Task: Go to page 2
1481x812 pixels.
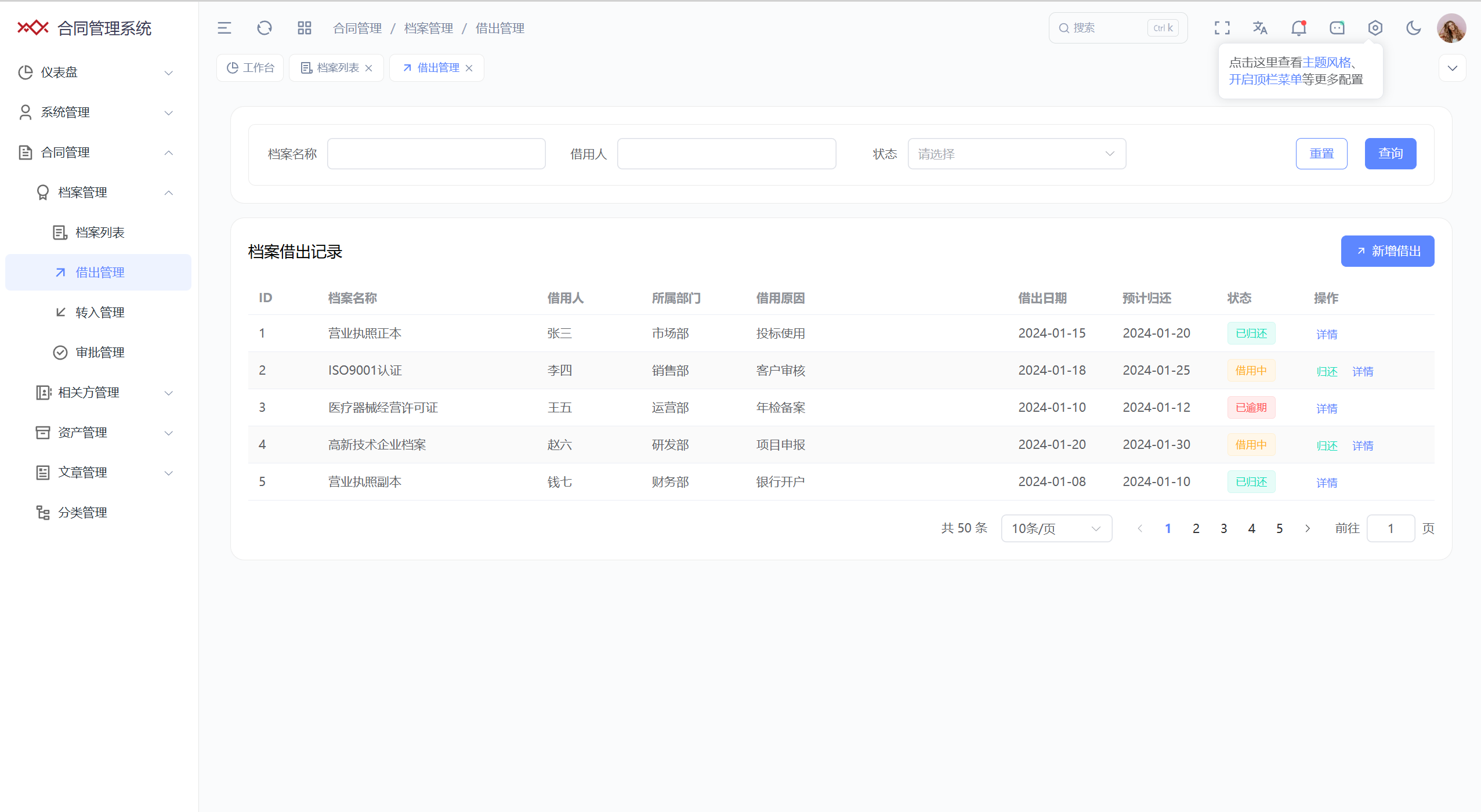Action: [x=1196, y=528]
